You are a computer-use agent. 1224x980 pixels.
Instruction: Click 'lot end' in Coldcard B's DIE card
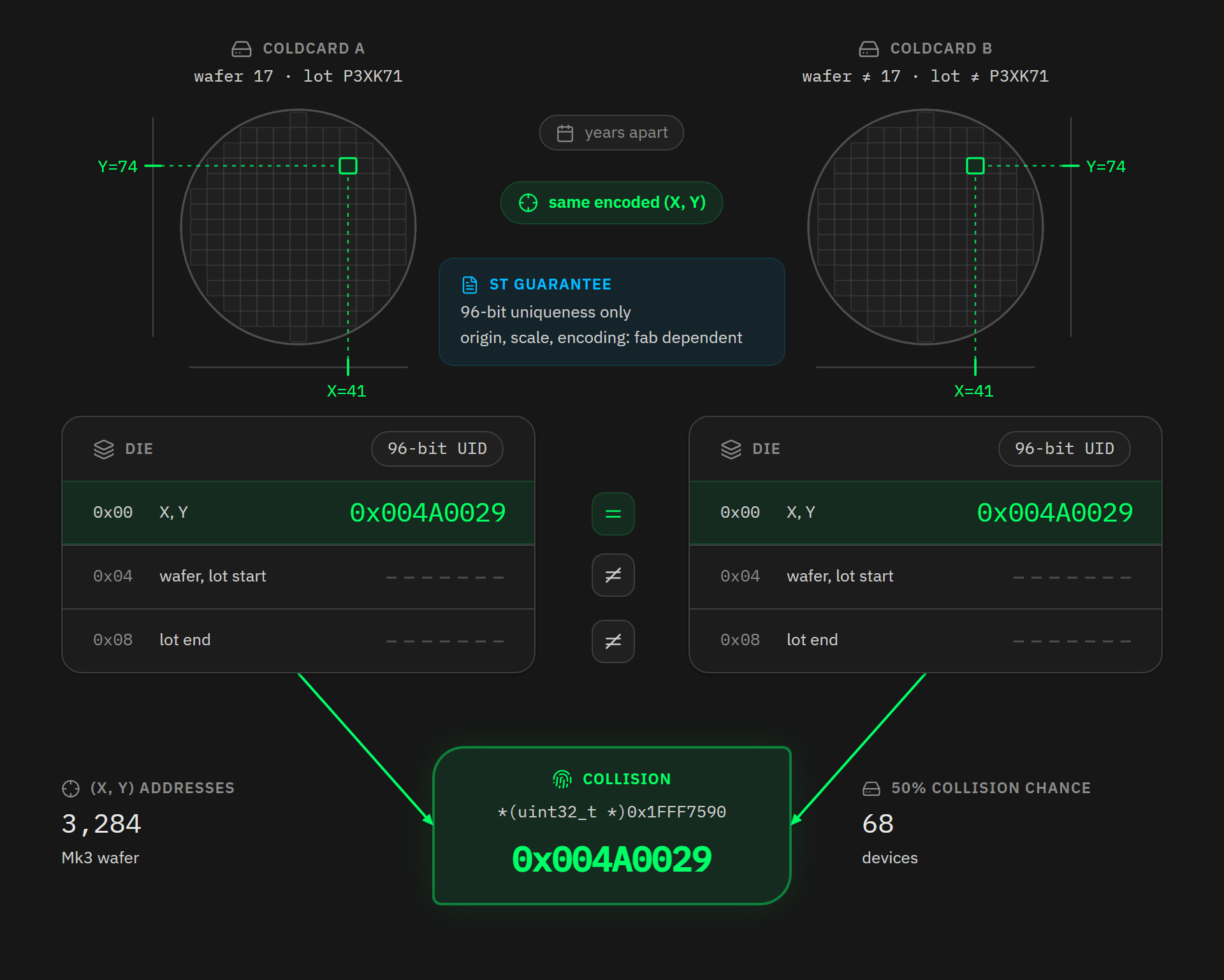[x=812, y=640]
